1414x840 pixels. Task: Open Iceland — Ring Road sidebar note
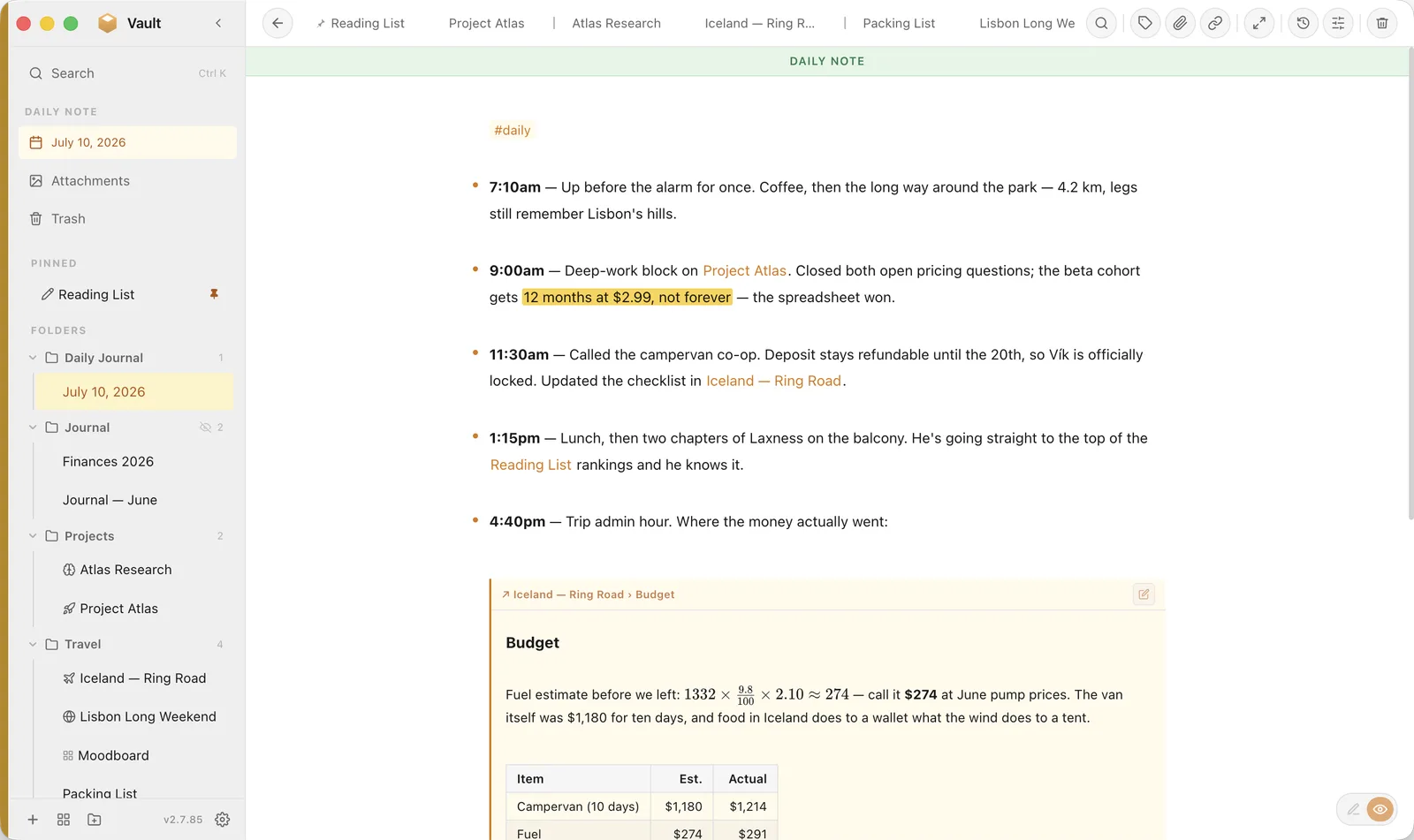pyautogui.click(x=134, y=678)
